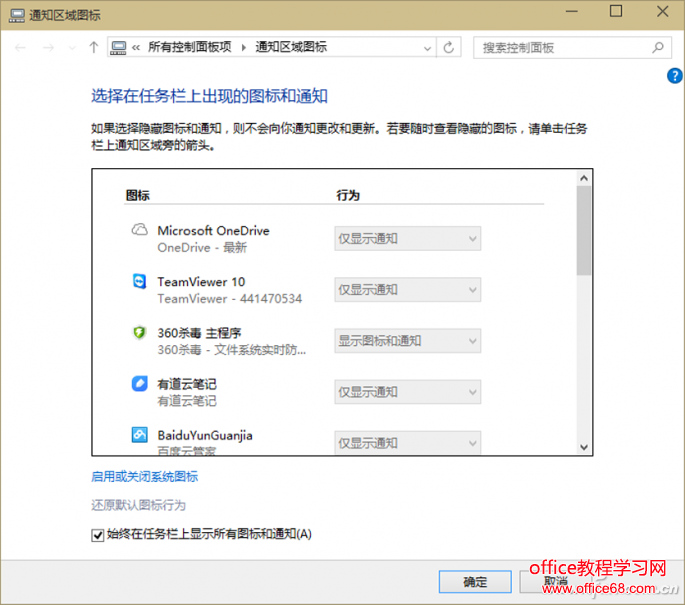
Task: Click the list scrollbar thumb
Action: (x=584, y=231)
